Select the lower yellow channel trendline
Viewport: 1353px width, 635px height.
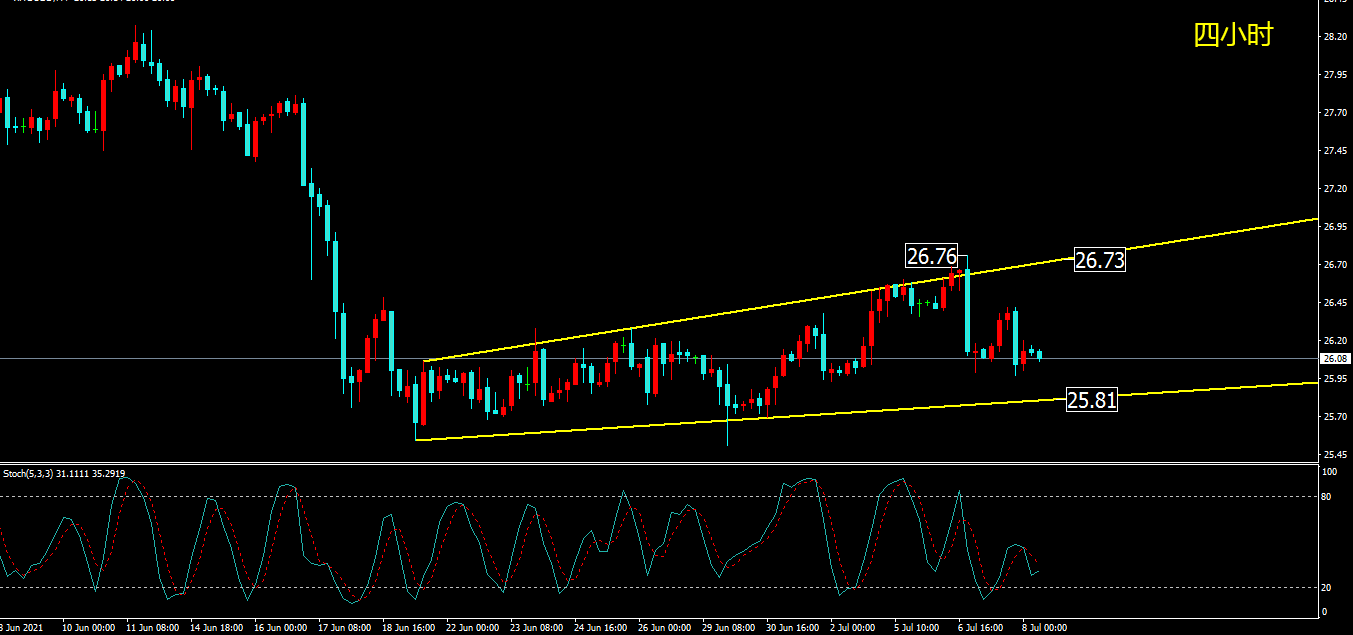(x=866, y=412)
